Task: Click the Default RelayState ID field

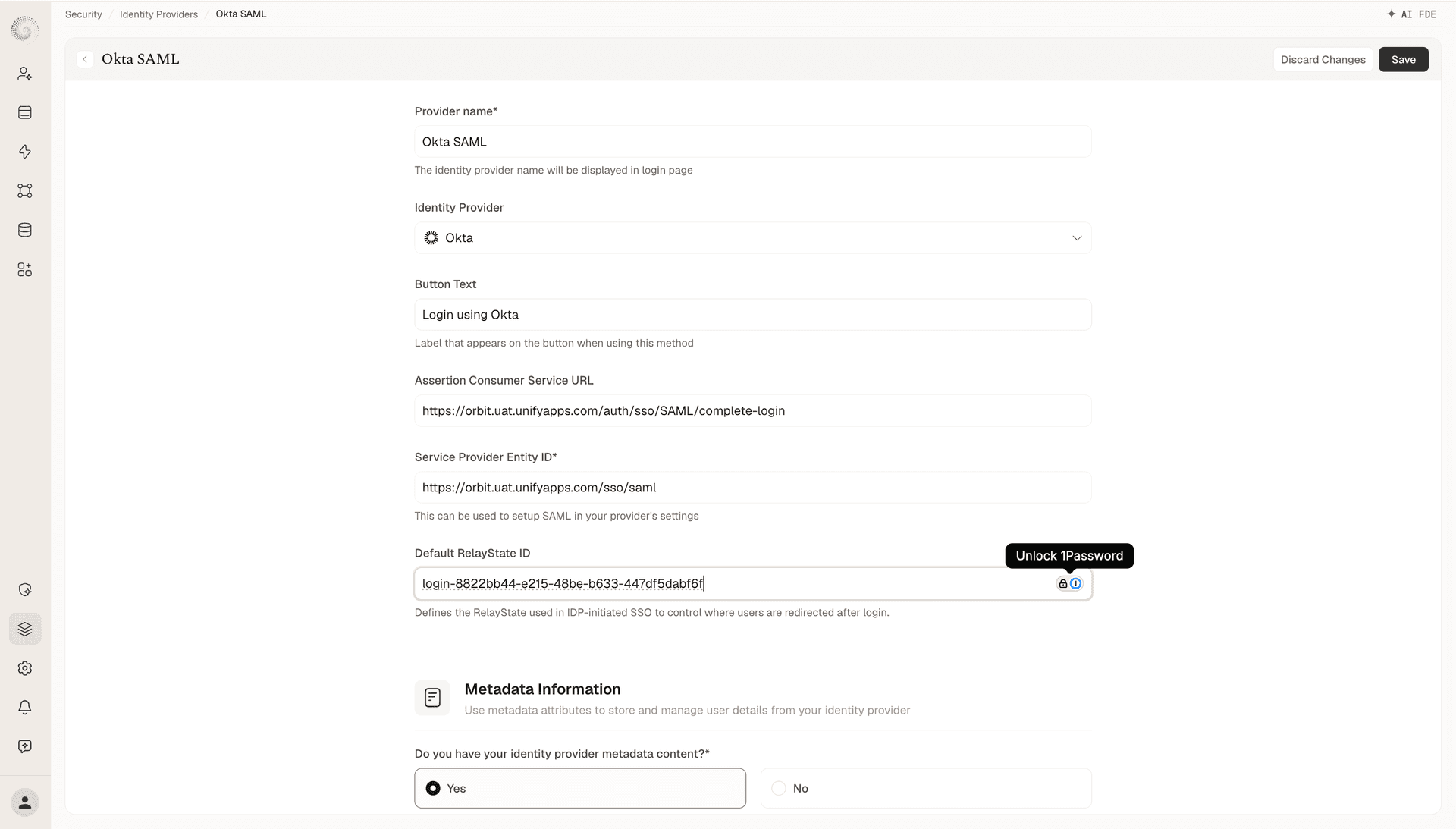Action: coord(753,584)
